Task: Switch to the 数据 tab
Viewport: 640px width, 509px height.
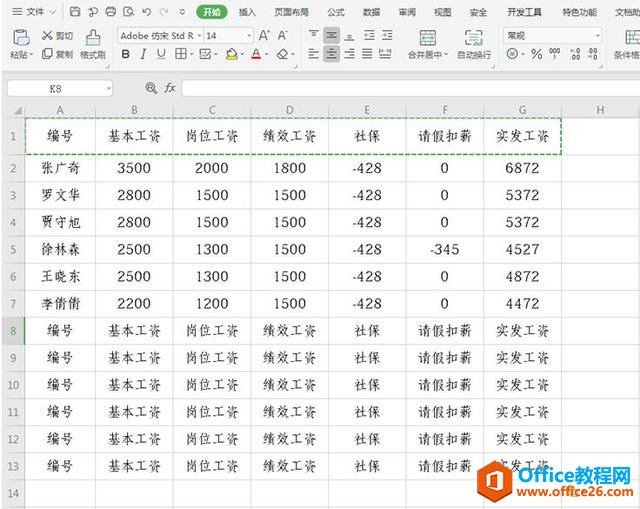Action: pos(371,12)
